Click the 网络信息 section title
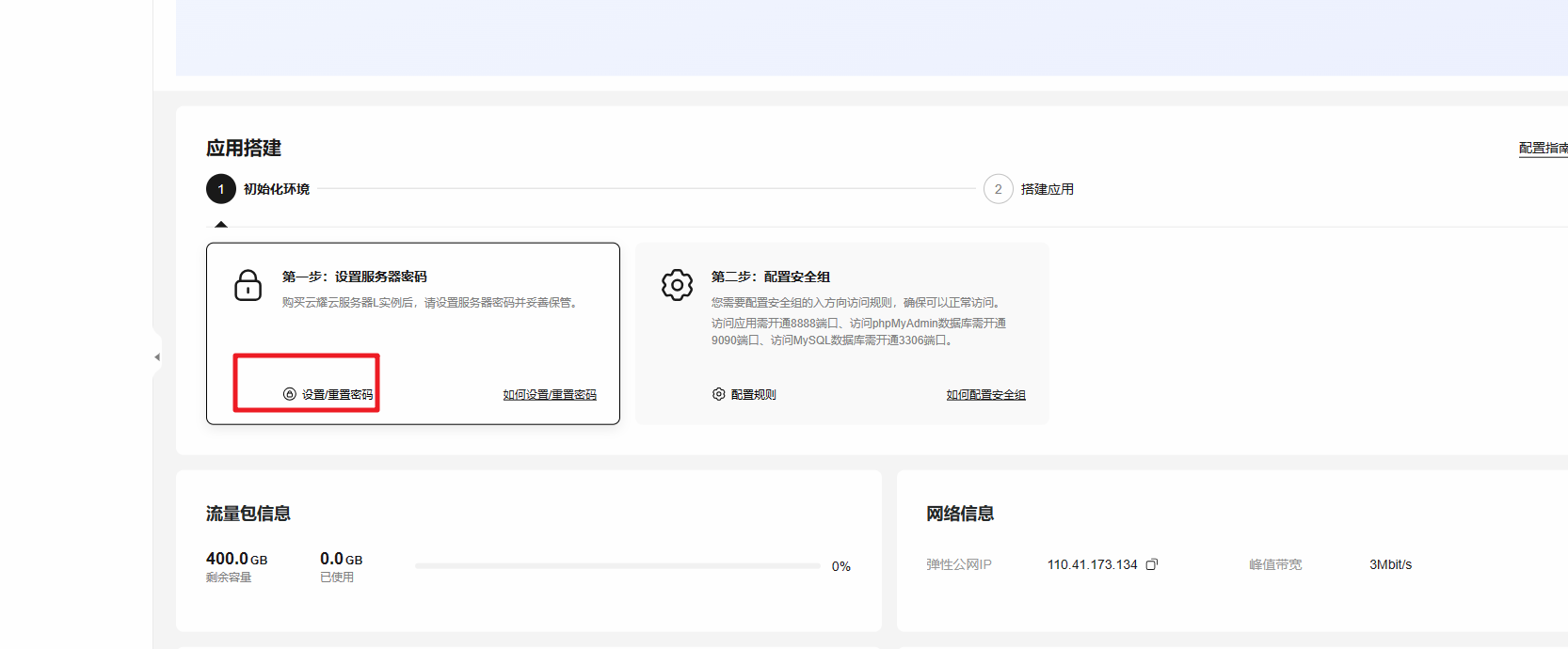1568x649 pixels. 960,514
